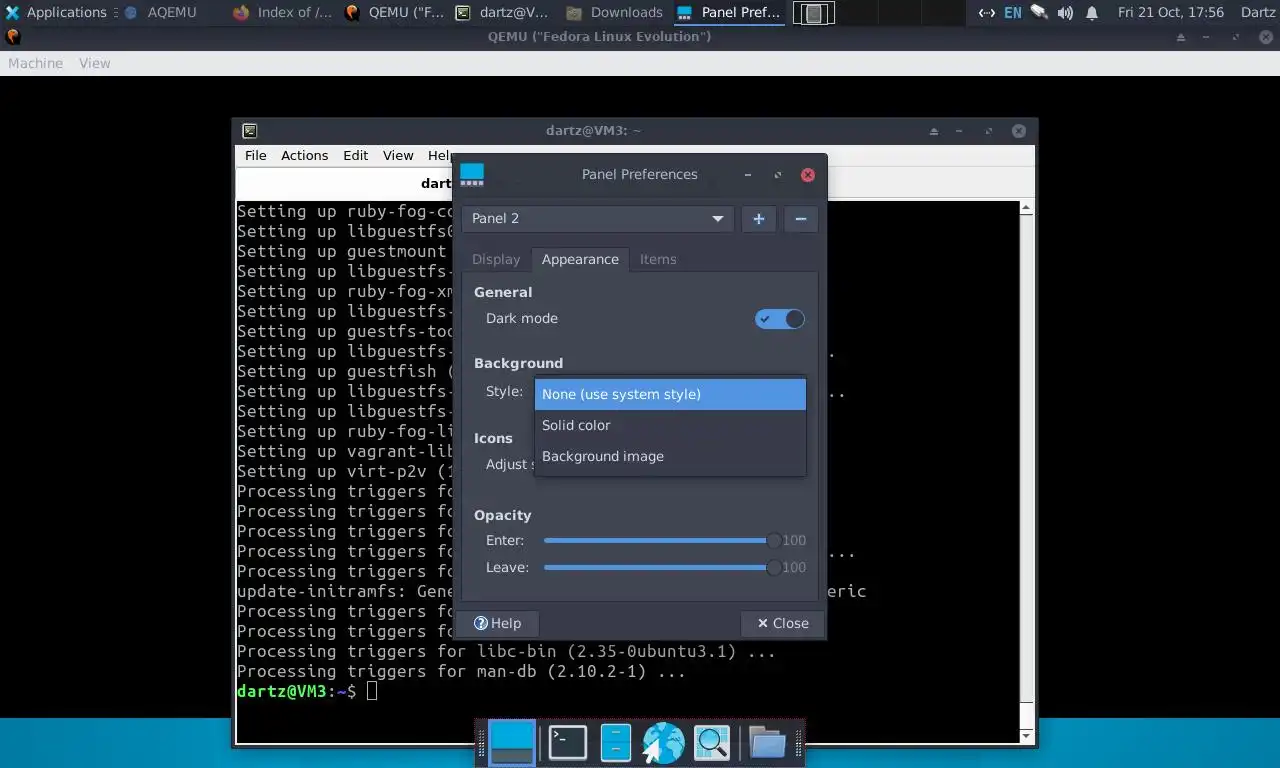
Task: Click the Close button in Panel Preferences
Action: click(783, 623)
